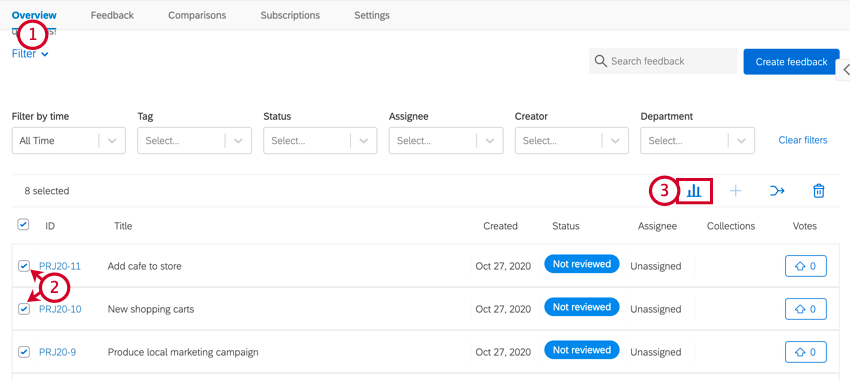This screenshot has width=850, height=381.
Task: Switch to the Overview tab
Action: [x=34, y=15]
